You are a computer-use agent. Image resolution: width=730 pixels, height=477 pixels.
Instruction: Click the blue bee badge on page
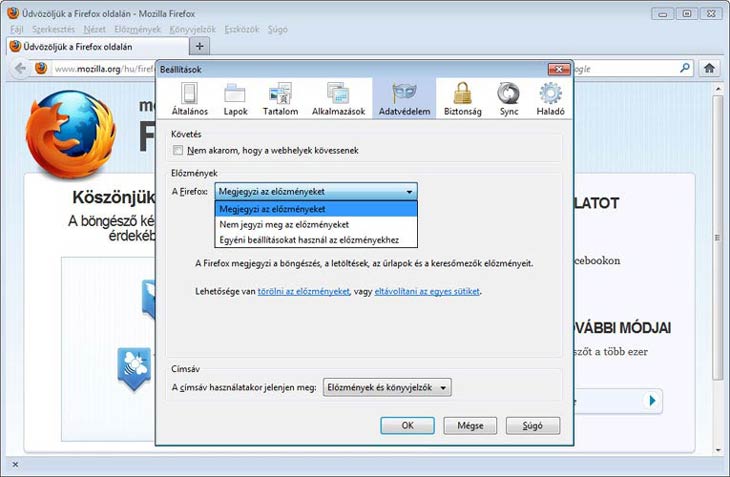pyautogui.click(x=134, y=368)
